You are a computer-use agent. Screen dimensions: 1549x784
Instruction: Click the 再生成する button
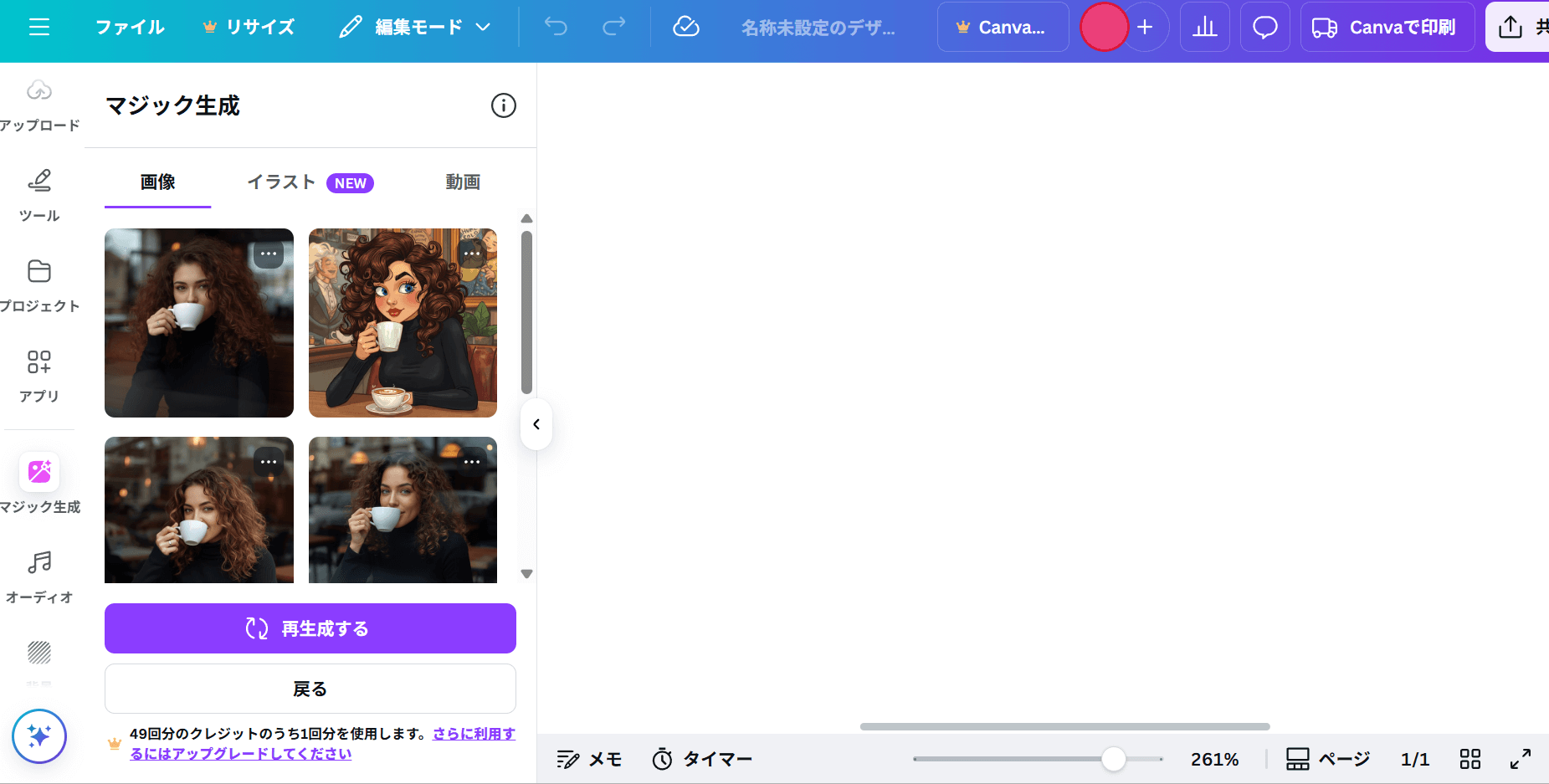[310, 628]
